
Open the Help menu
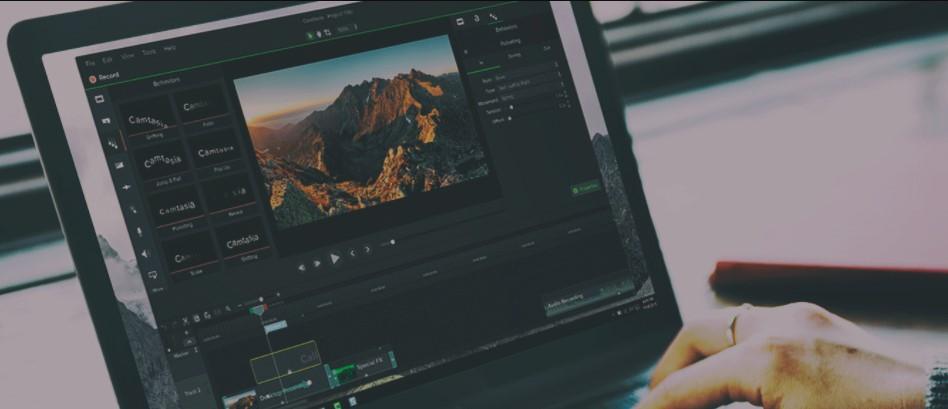point(170,48)
